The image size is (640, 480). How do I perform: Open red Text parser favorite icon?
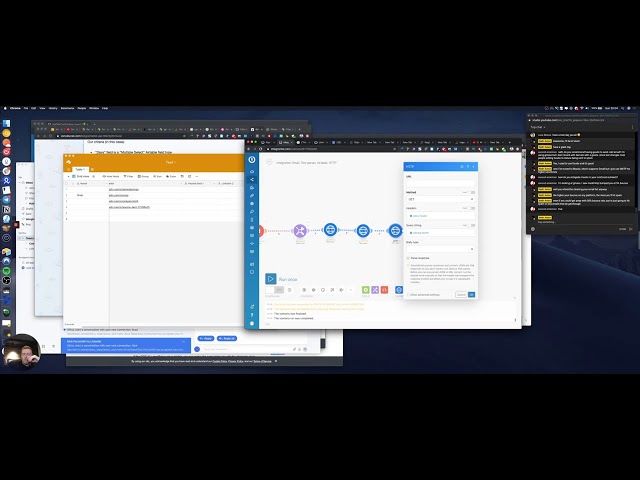click(x=384, y=290)
